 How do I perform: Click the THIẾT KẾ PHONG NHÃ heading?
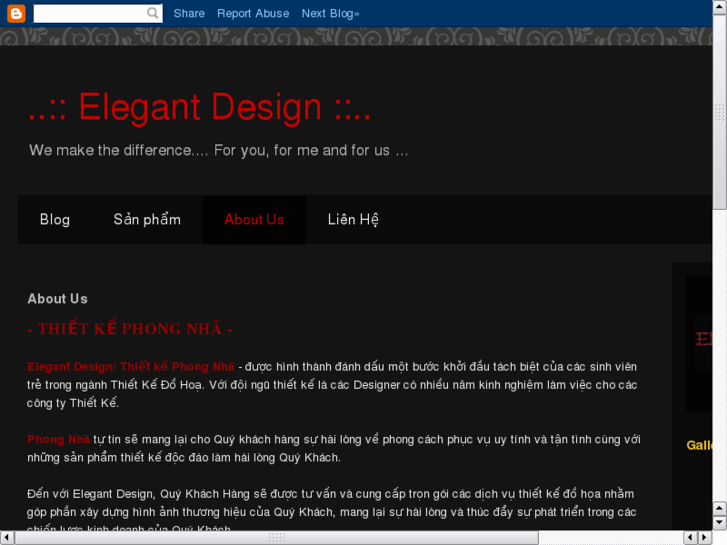pos(130,329)
